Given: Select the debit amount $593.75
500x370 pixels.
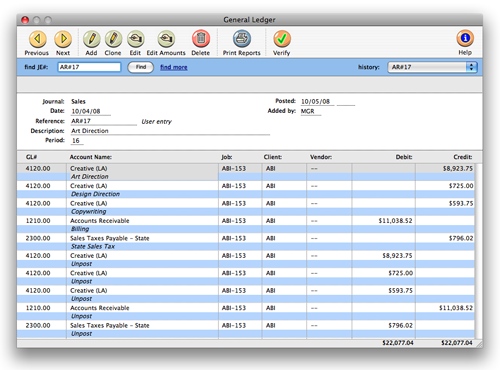Looking at the screenshot, I should [401, 291].
